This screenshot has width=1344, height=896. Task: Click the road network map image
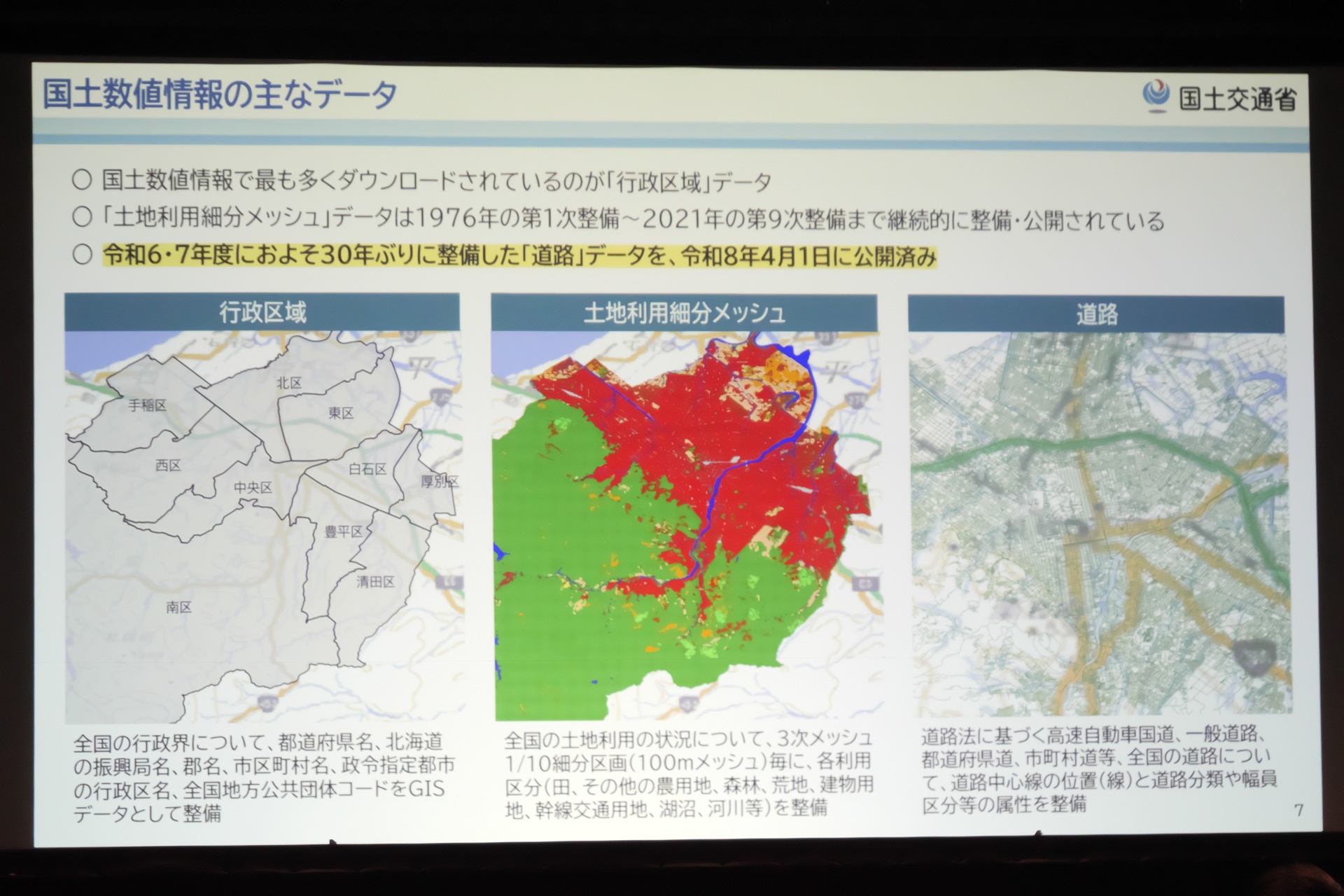[1100, 523]
